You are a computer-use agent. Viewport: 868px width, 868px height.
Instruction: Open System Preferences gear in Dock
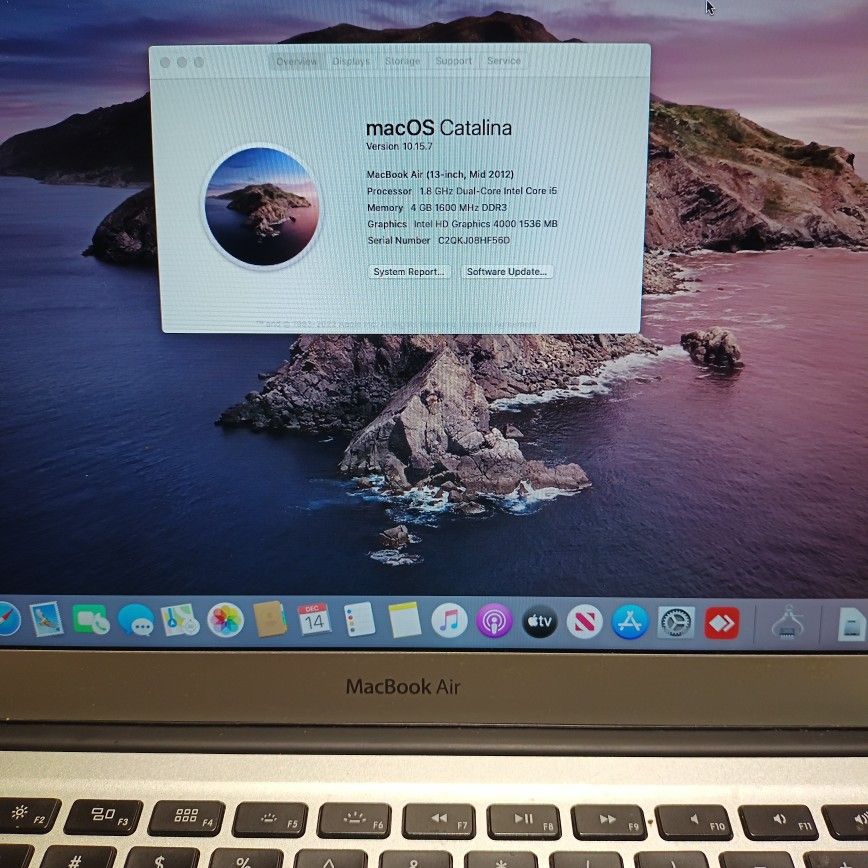tap(676, 622)
